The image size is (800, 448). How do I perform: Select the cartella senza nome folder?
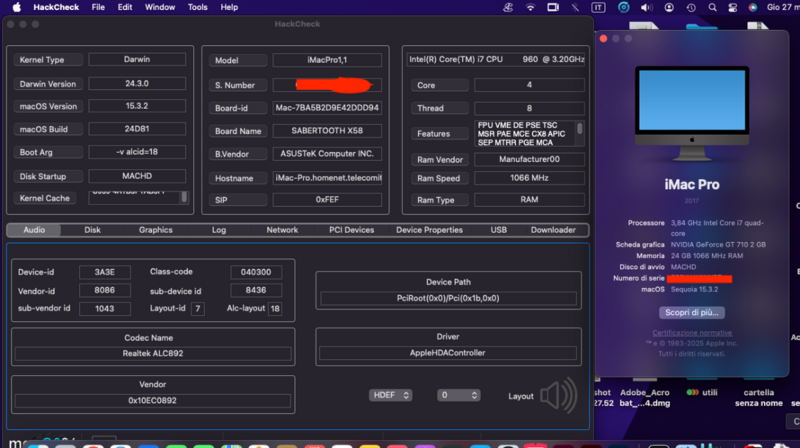coord(759,397)
